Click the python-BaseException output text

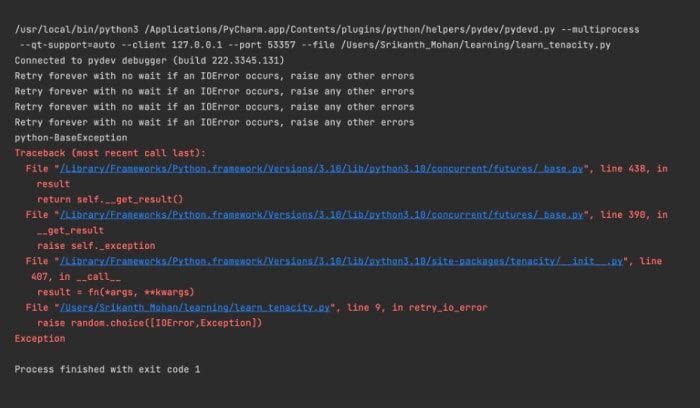(x=71, y=137)
